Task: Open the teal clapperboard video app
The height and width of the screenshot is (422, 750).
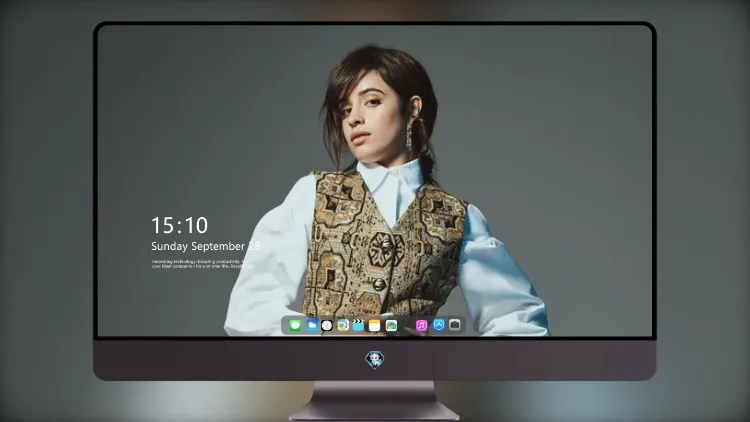Action: coord(358,326)
